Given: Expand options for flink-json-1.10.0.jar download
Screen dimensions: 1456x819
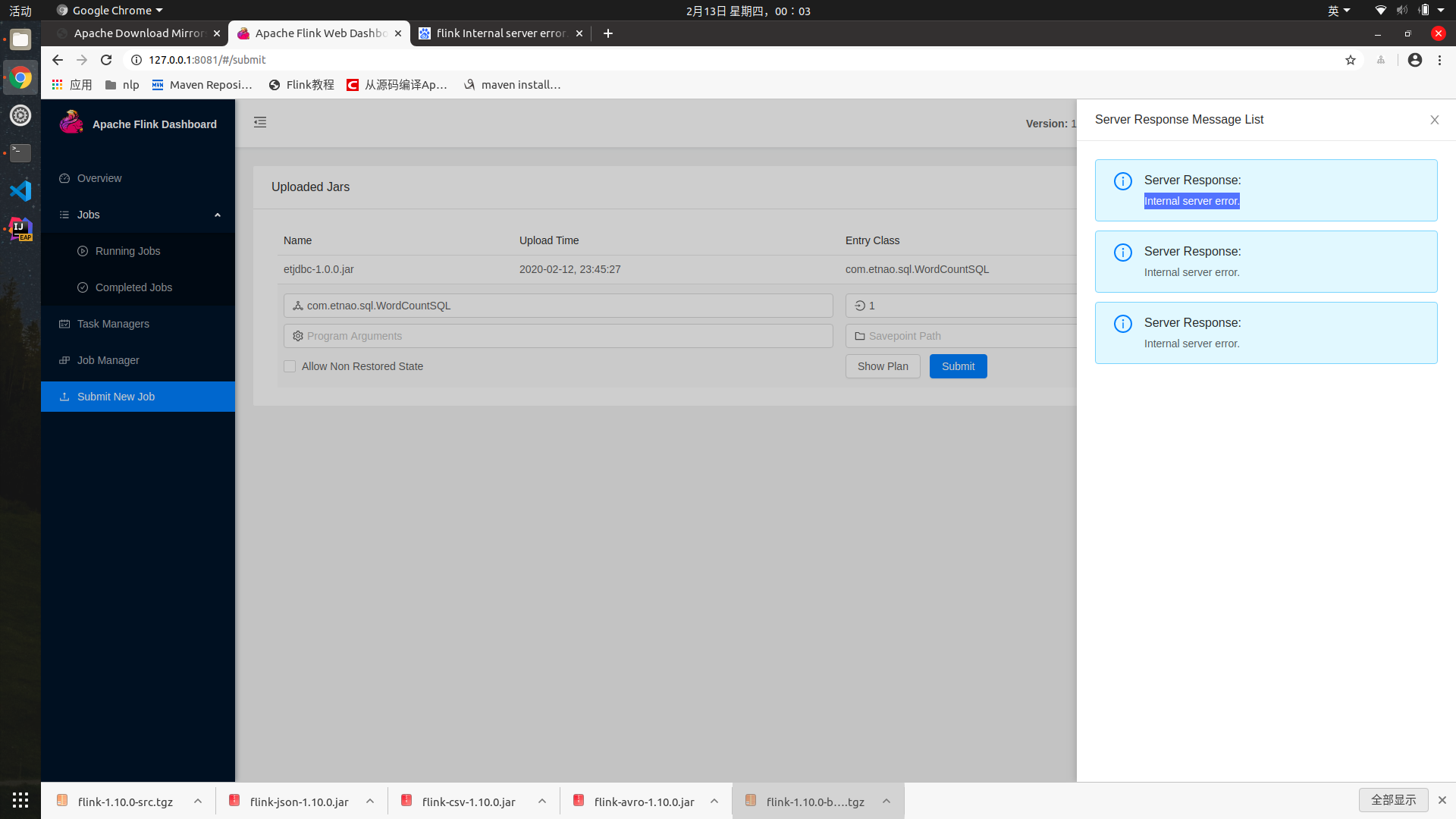Looking at the screenshot, I should 370,801.
